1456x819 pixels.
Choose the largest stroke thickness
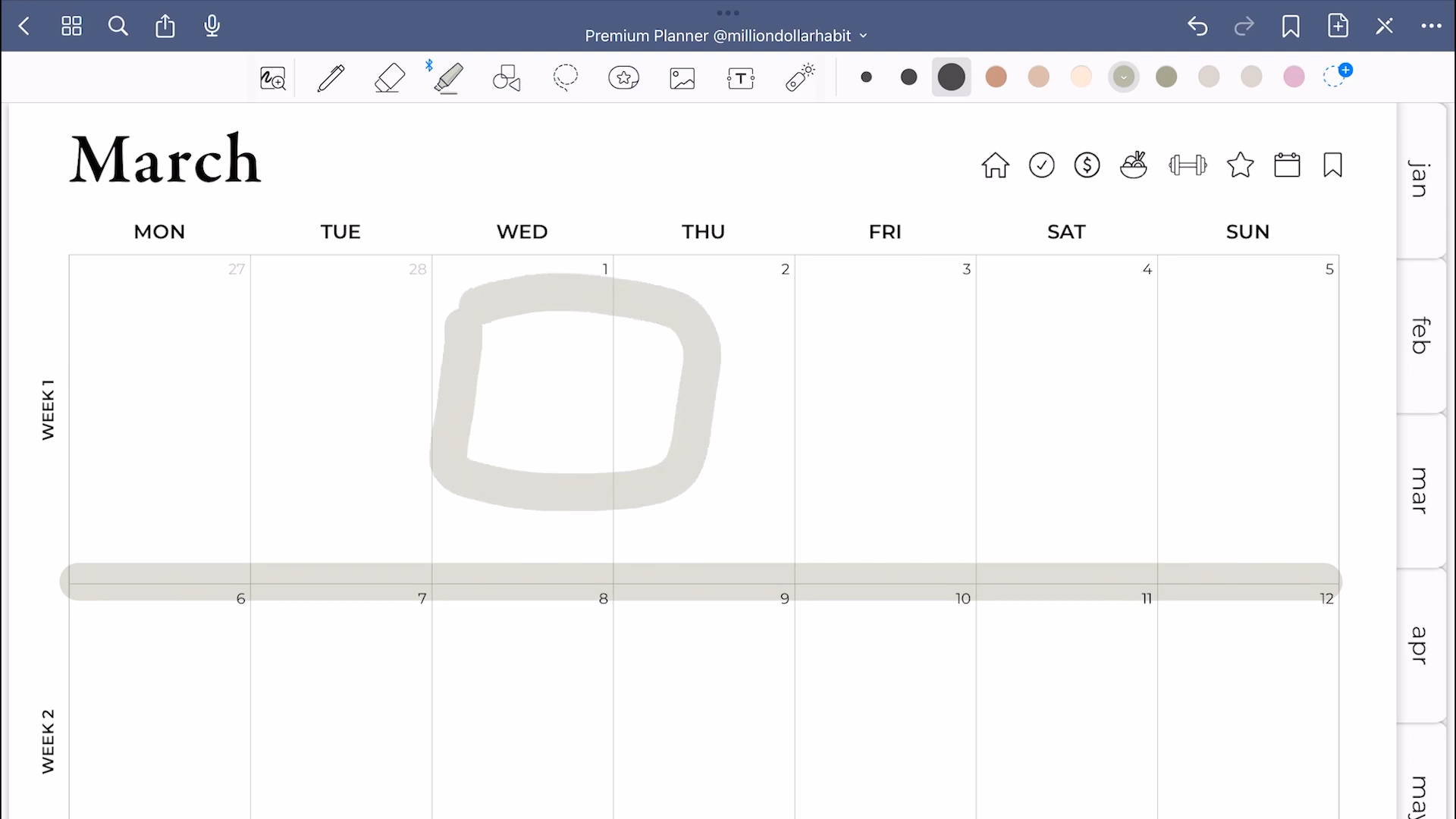pyautogui.click(x=951, y=77)
